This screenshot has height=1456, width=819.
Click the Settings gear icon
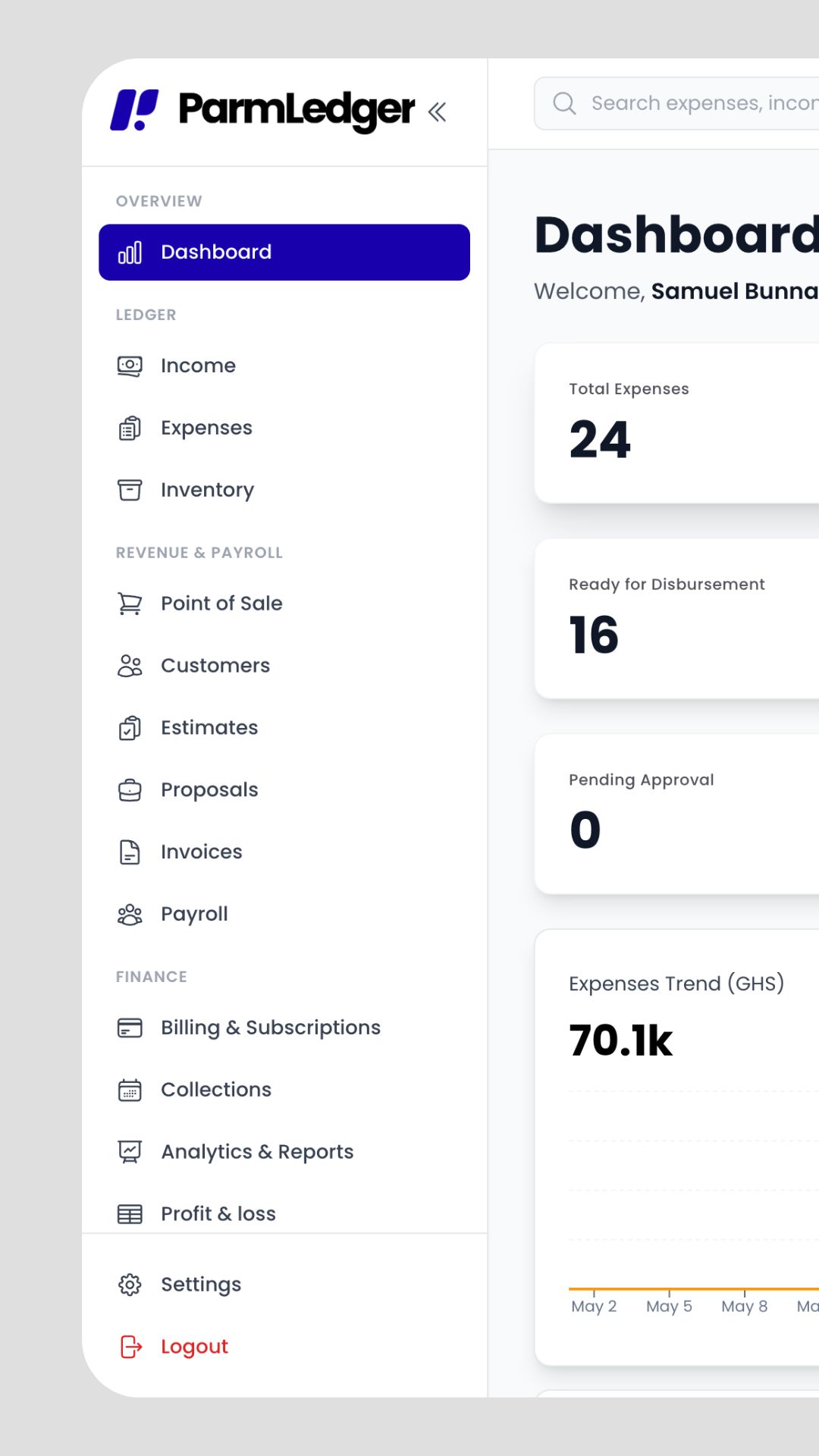click(130, 1285)
